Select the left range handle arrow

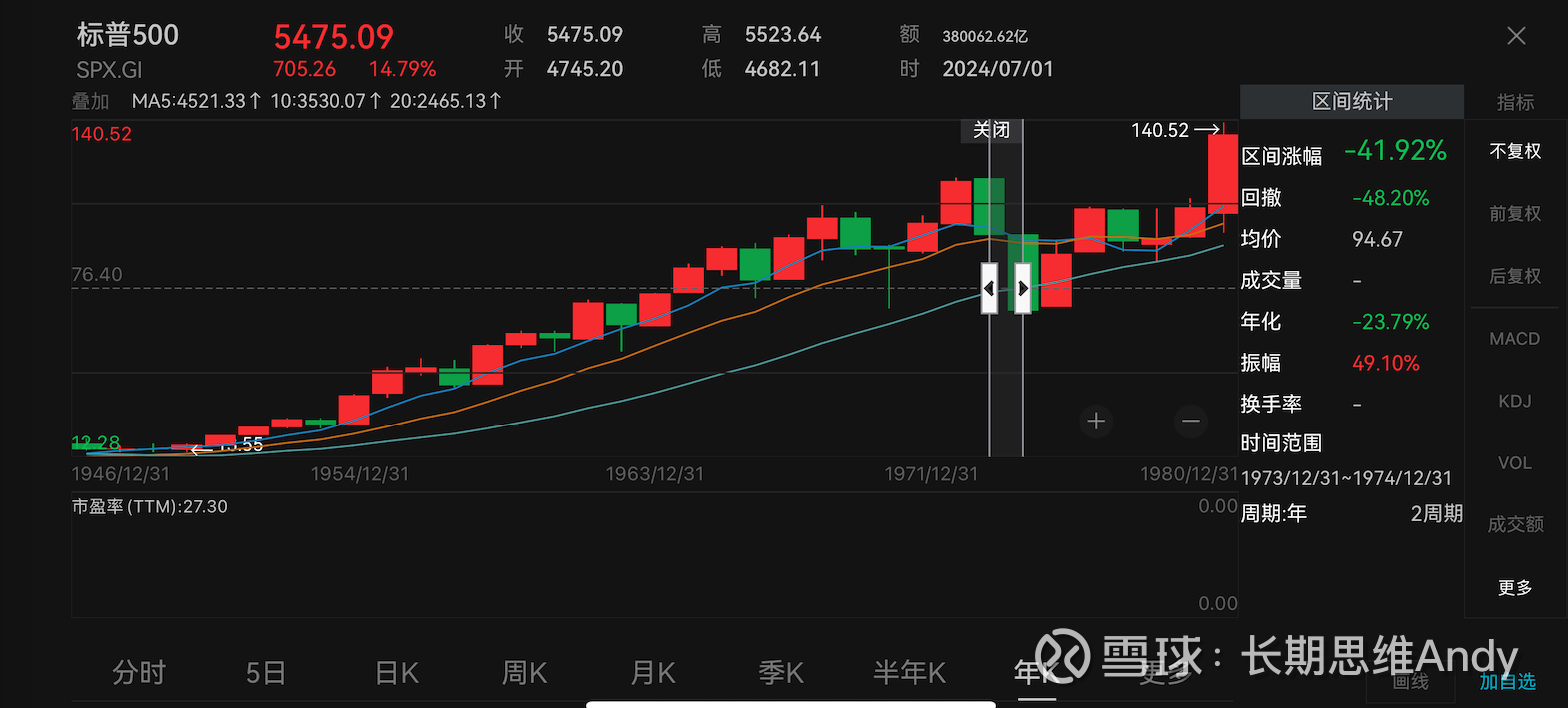pyautogui.click(x=989, y=288)
